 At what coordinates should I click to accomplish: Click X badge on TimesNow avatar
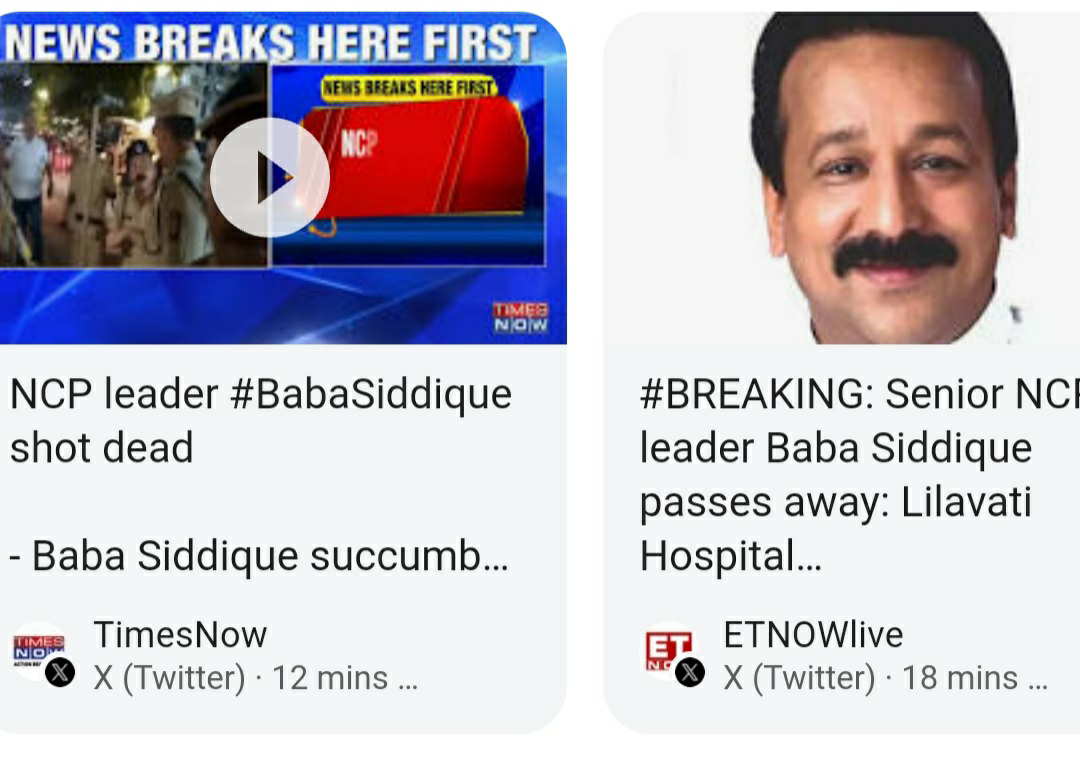point(60,672)
